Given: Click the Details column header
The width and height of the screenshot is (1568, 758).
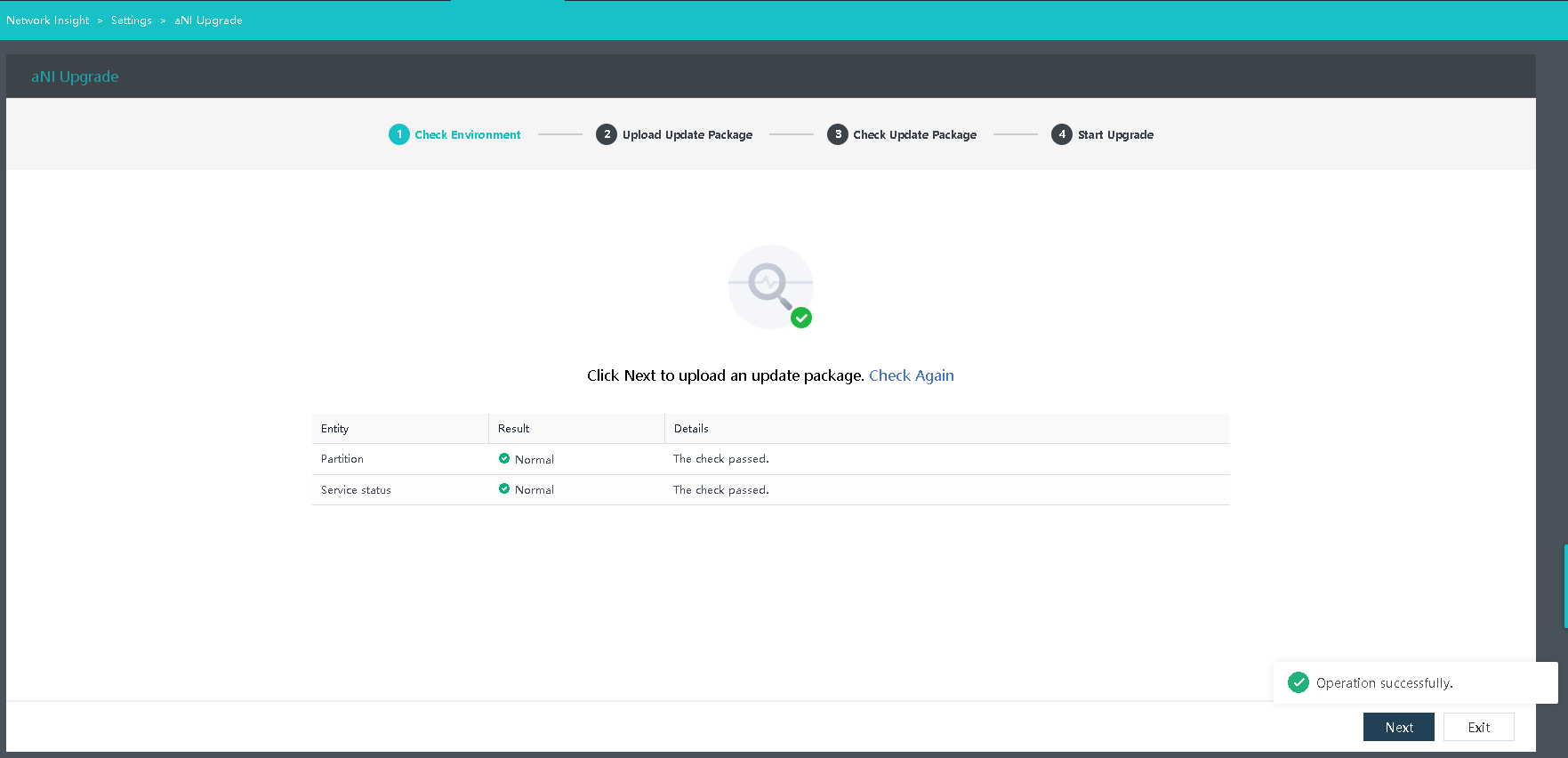Looking at the screenshot, I should [691, 429].
